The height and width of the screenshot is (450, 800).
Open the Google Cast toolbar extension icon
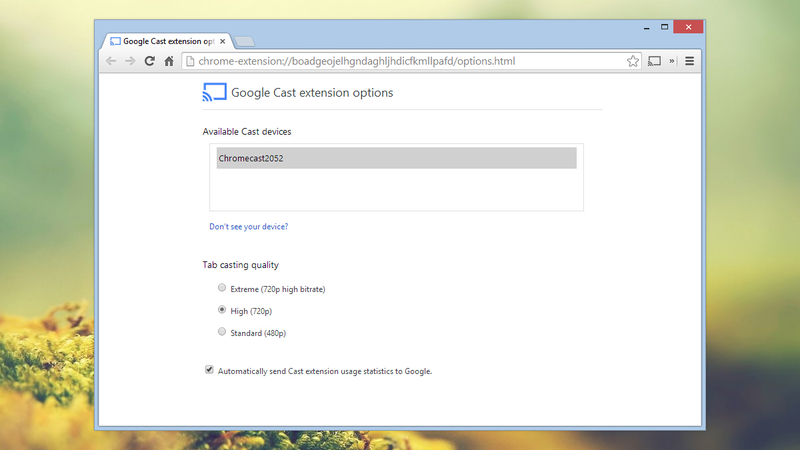(655, 61)
